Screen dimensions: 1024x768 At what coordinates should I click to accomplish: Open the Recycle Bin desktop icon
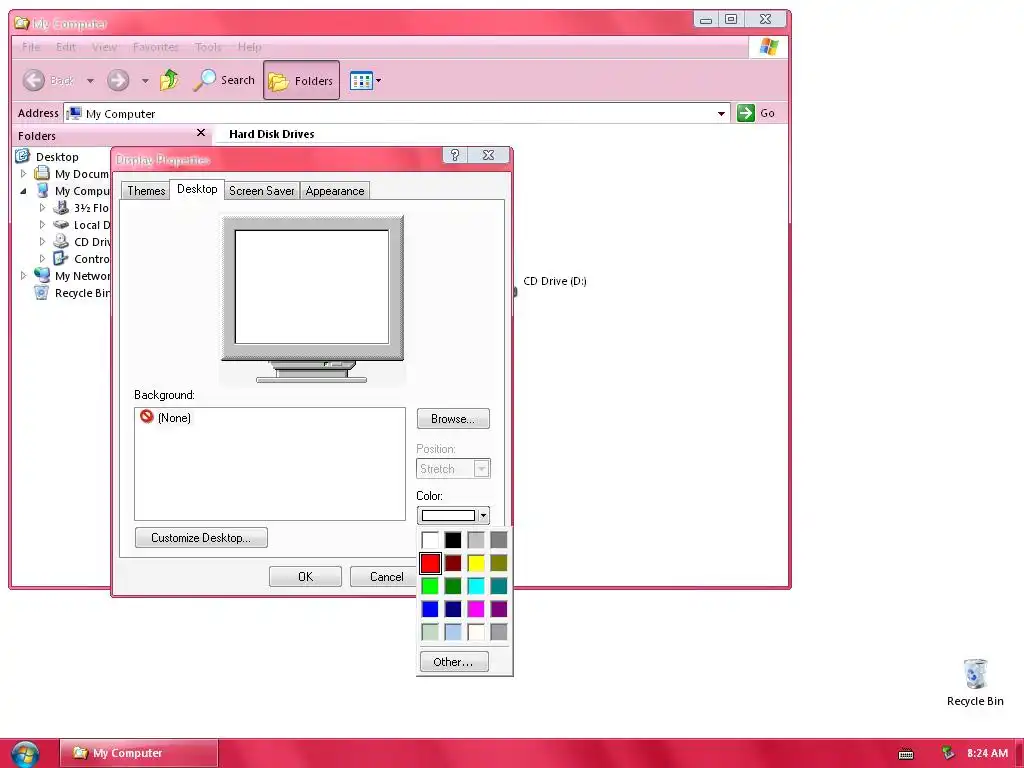(x=975, y=682)
